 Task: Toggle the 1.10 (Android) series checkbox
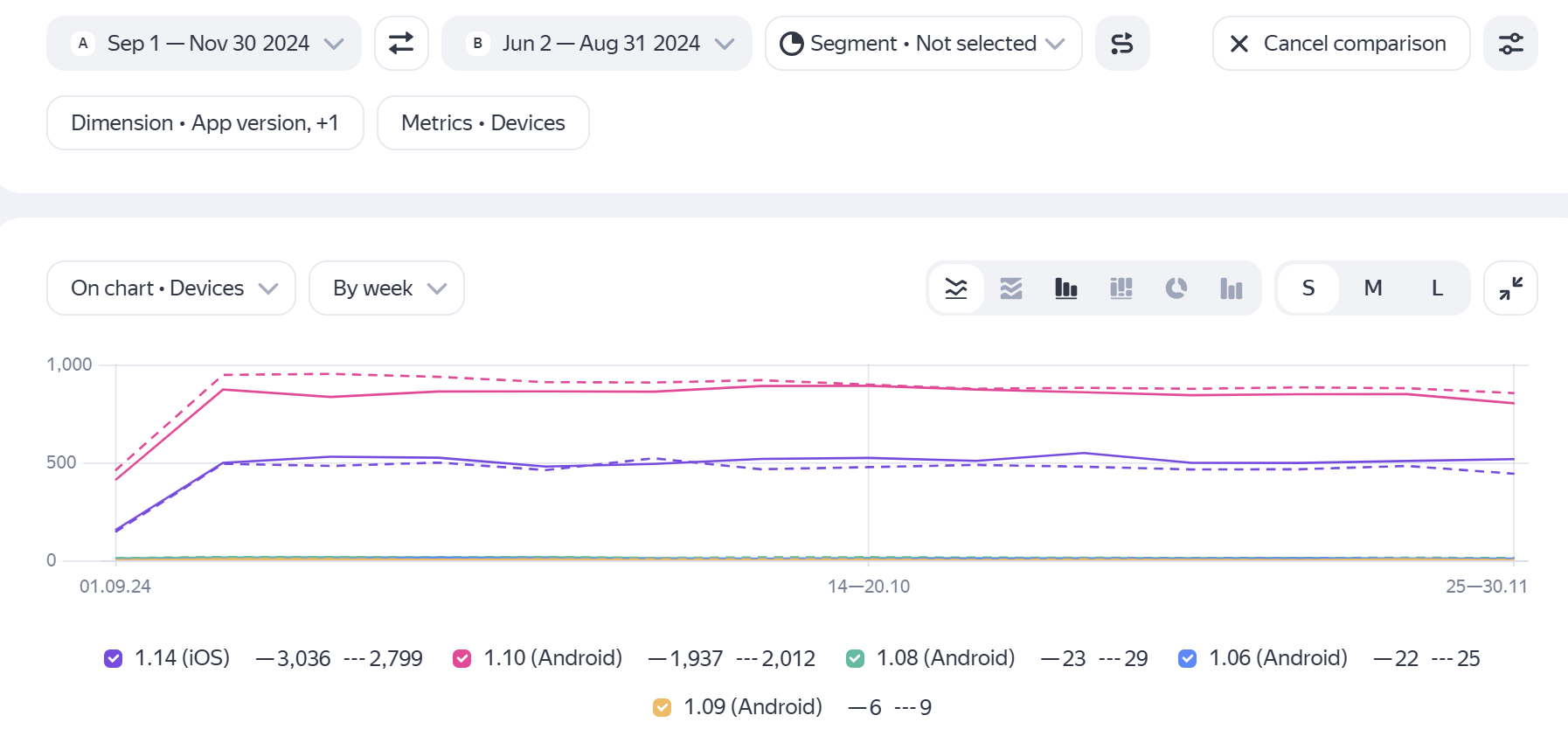click(462, 659)
